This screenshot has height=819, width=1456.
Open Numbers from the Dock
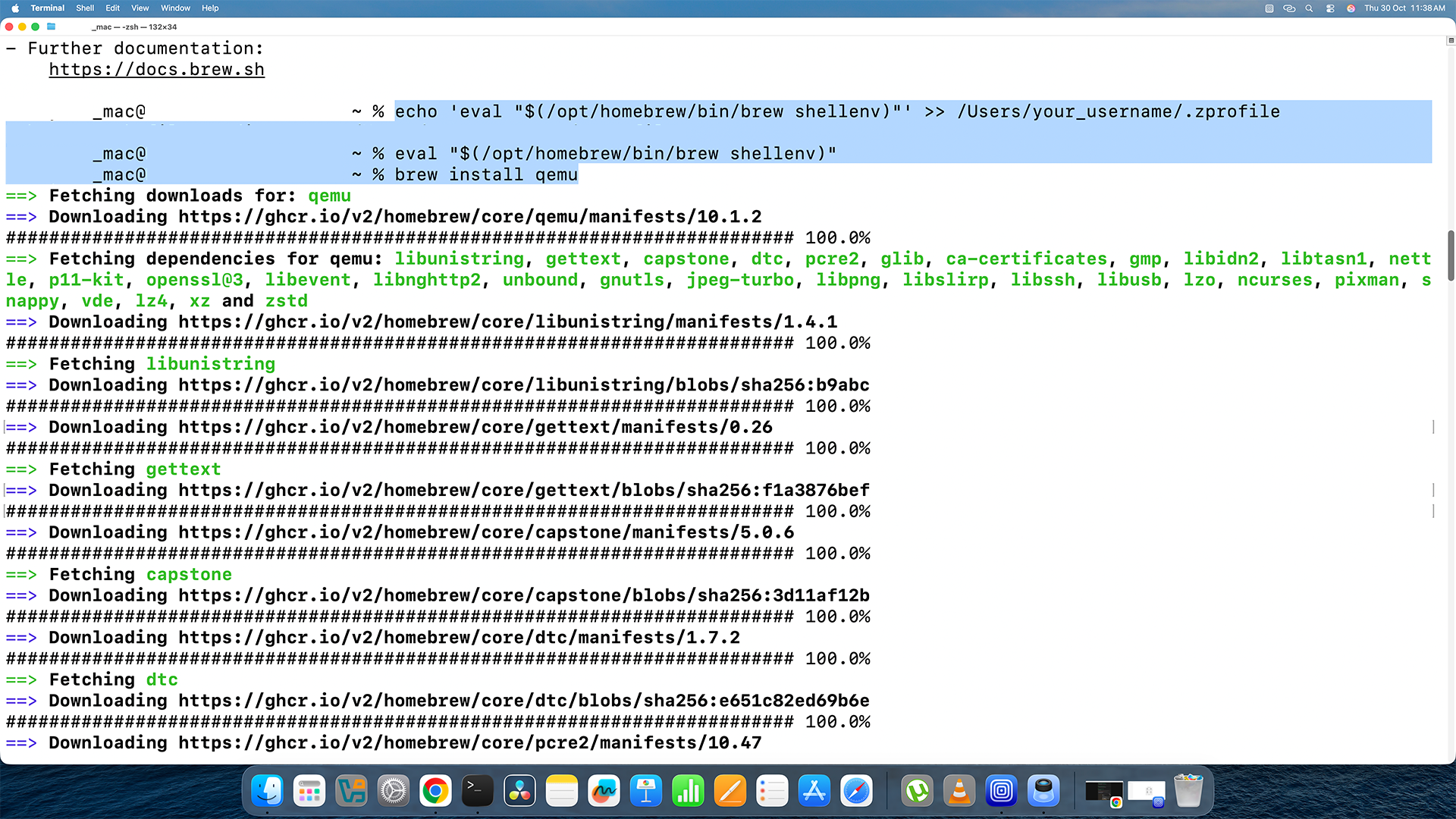(x=688, y=791)
